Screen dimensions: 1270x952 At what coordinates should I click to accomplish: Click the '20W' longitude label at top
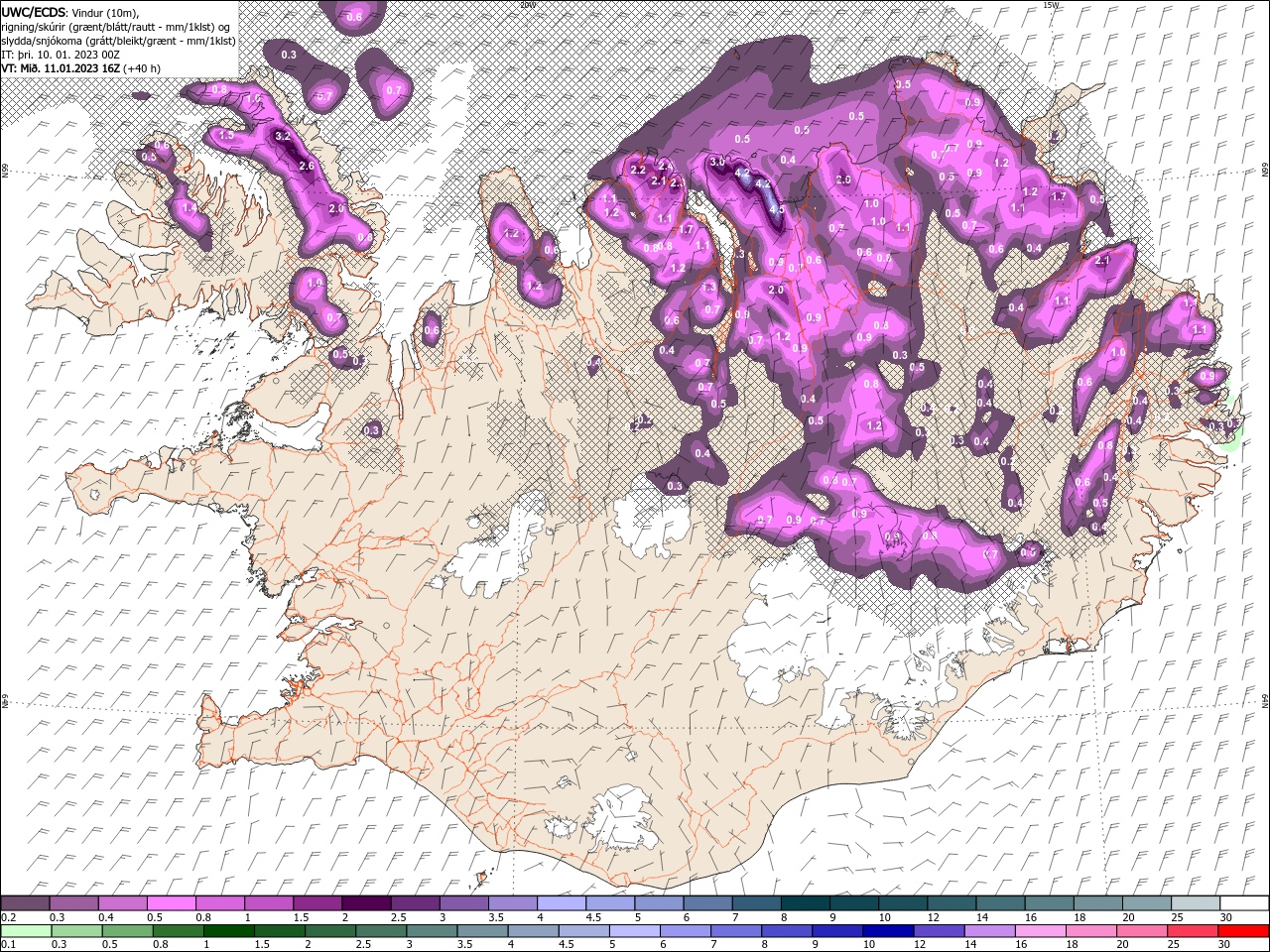pyautogui.click(x=527, y=5)
